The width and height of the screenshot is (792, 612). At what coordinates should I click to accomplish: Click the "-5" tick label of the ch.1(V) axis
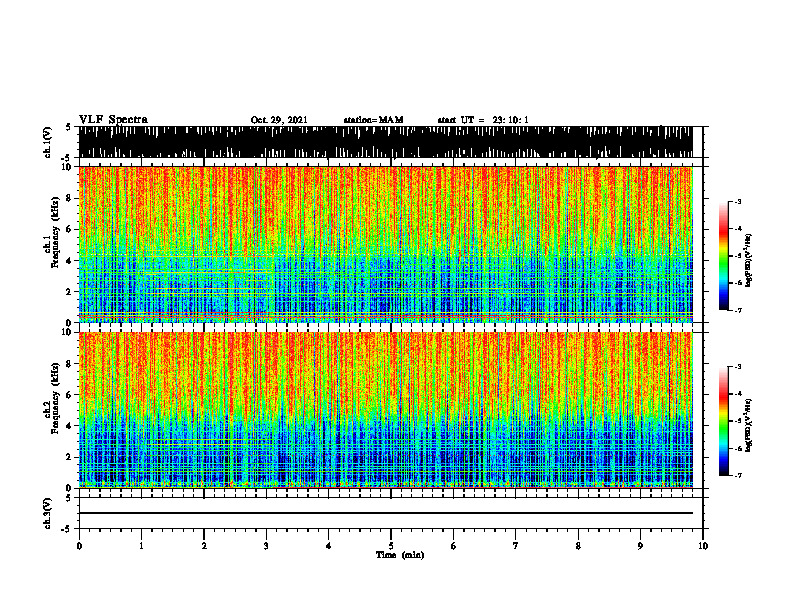point(68,158)
